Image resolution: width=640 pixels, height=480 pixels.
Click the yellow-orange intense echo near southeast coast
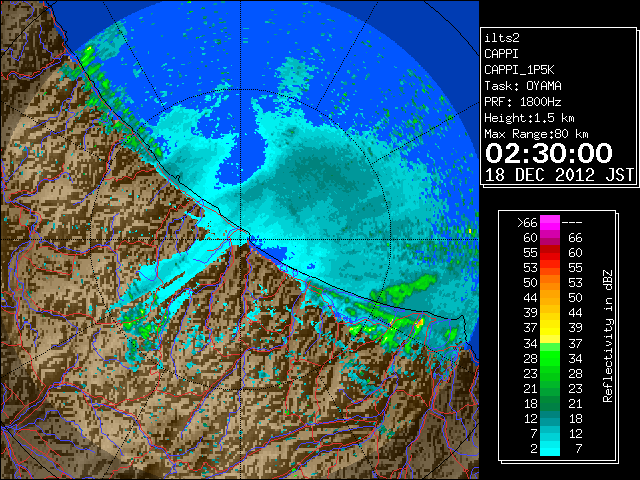point(419,323)
